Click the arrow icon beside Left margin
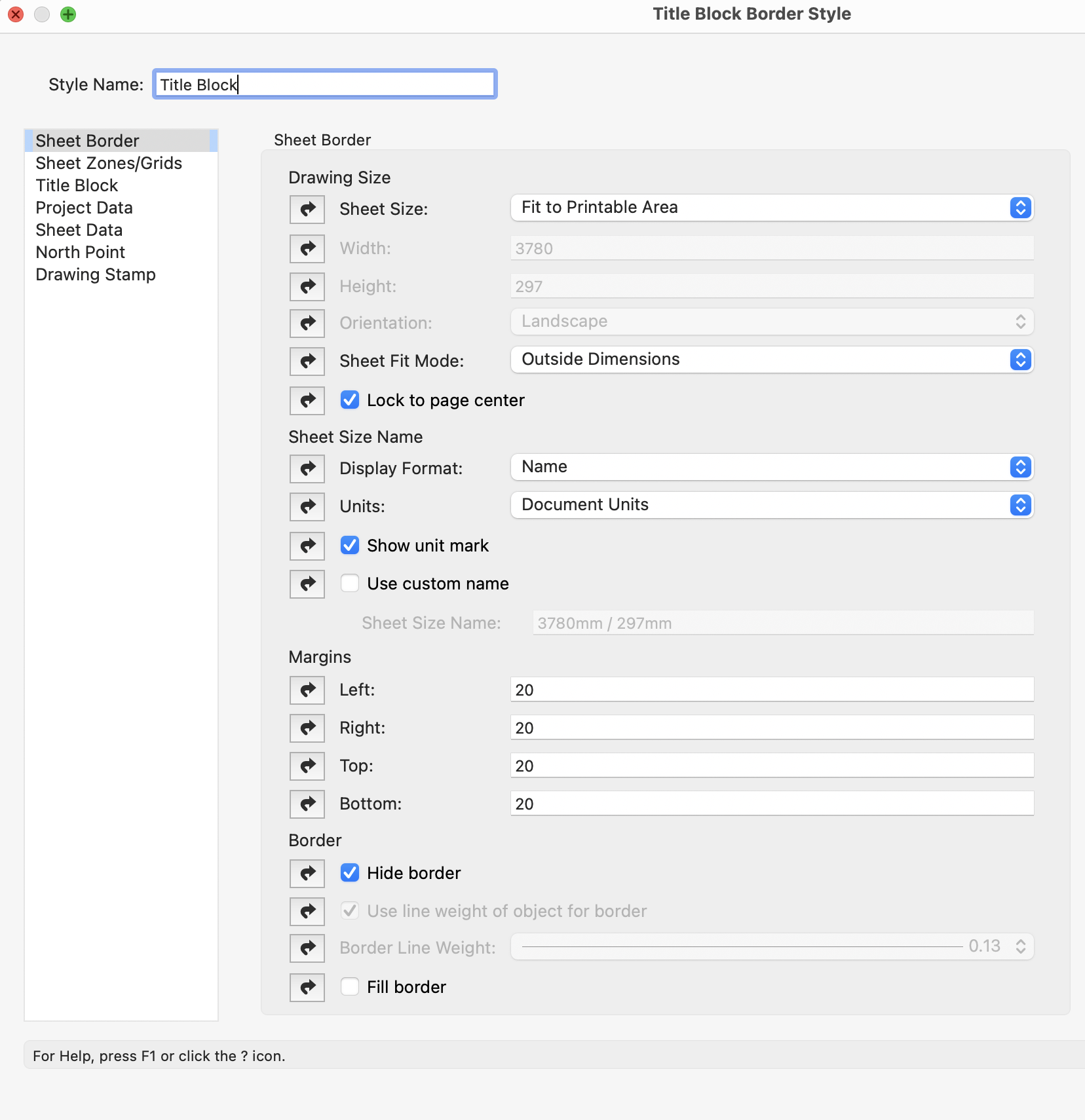This screenshot has height=1120, width=1085. (307, 690)
